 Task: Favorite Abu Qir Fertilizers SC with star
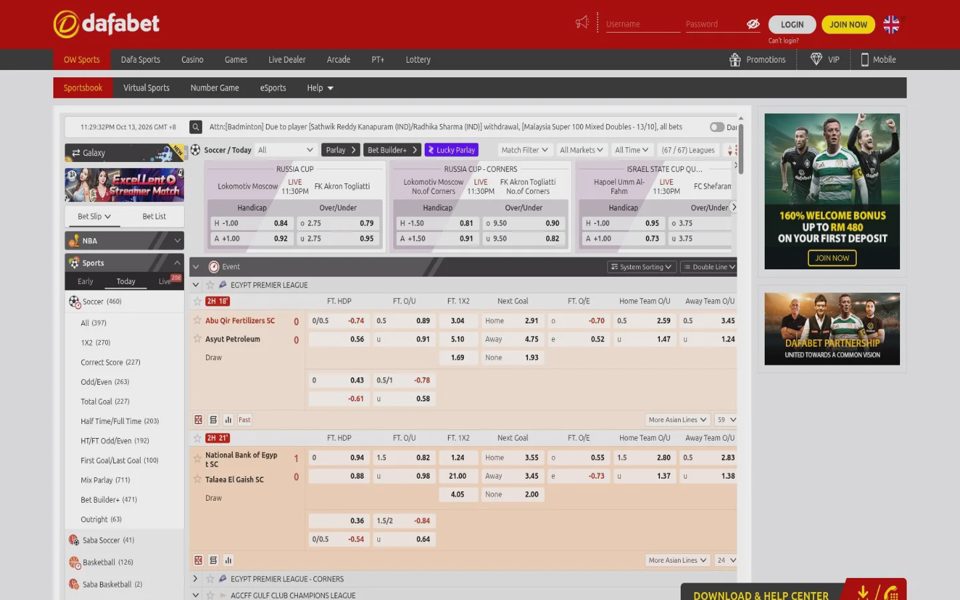pyautogui.click(x=197, y=320)
